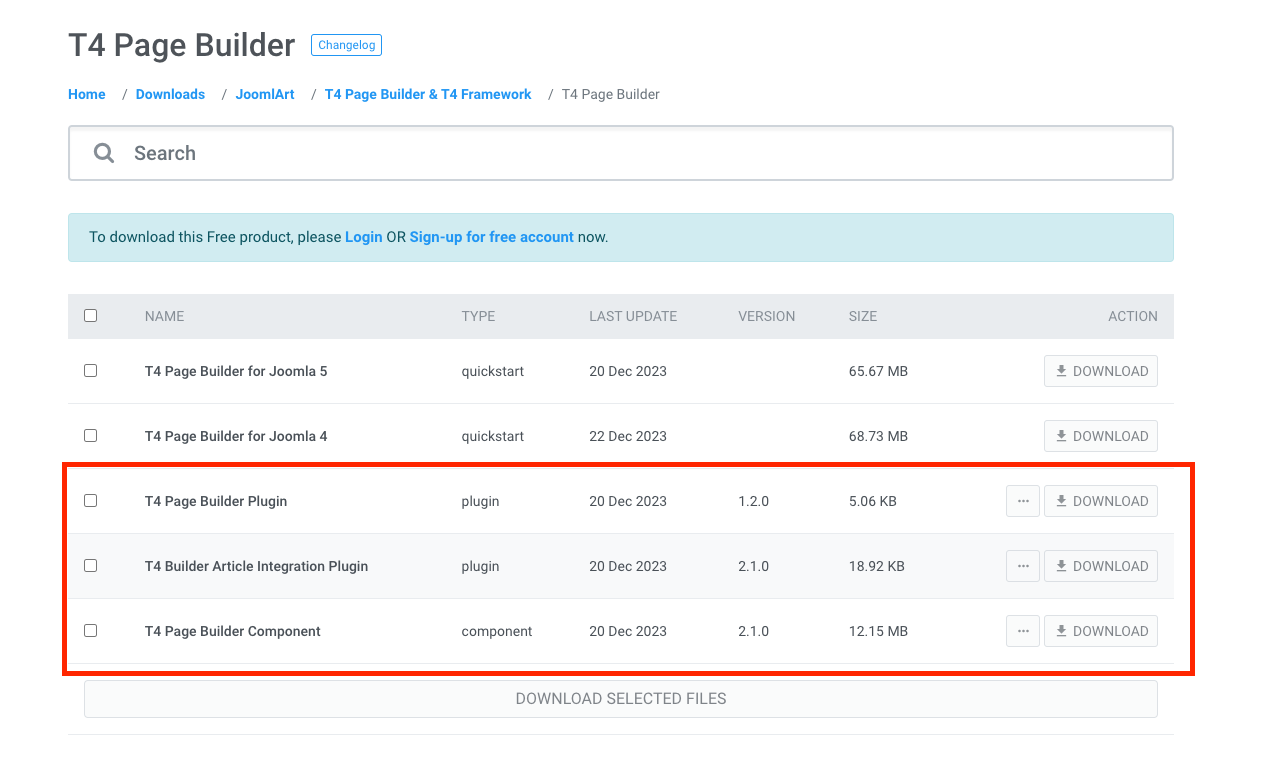Viewport: 1279px width, 784px height.
Task: Click the '65.67 MB' size value
Action: (878, 371)
